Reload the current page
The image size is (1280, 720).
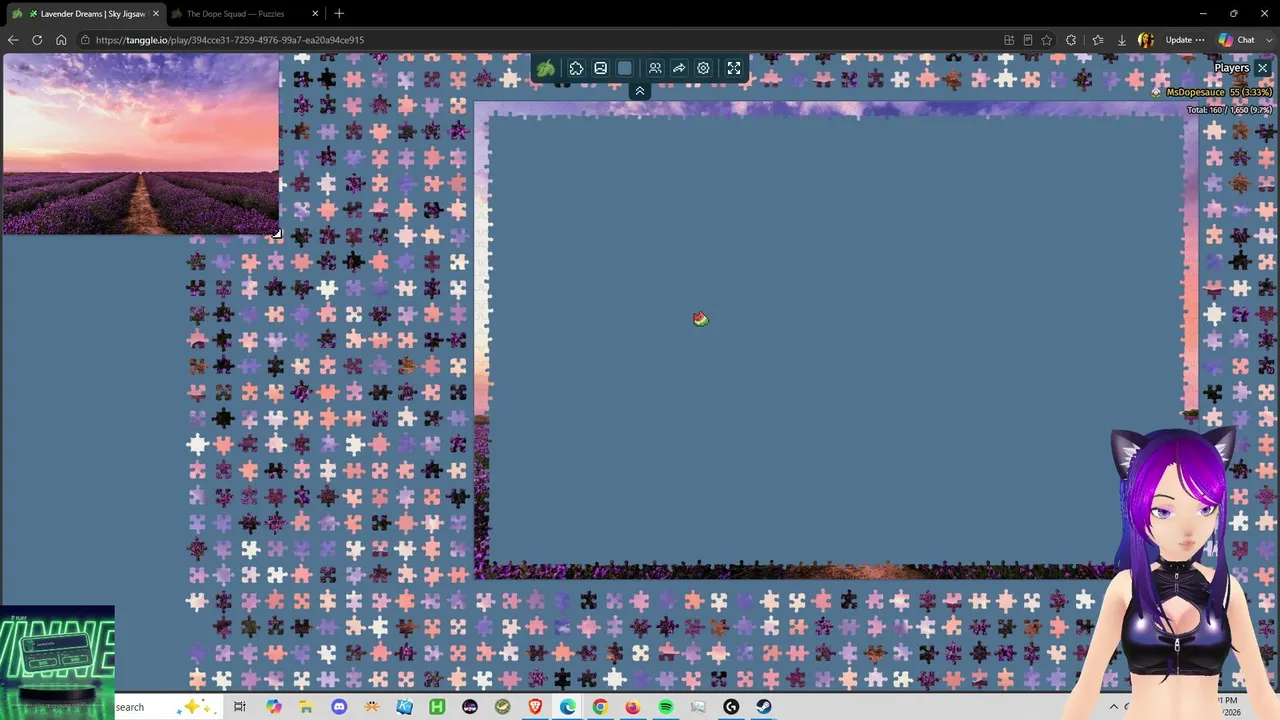click(x=37, y=40)
